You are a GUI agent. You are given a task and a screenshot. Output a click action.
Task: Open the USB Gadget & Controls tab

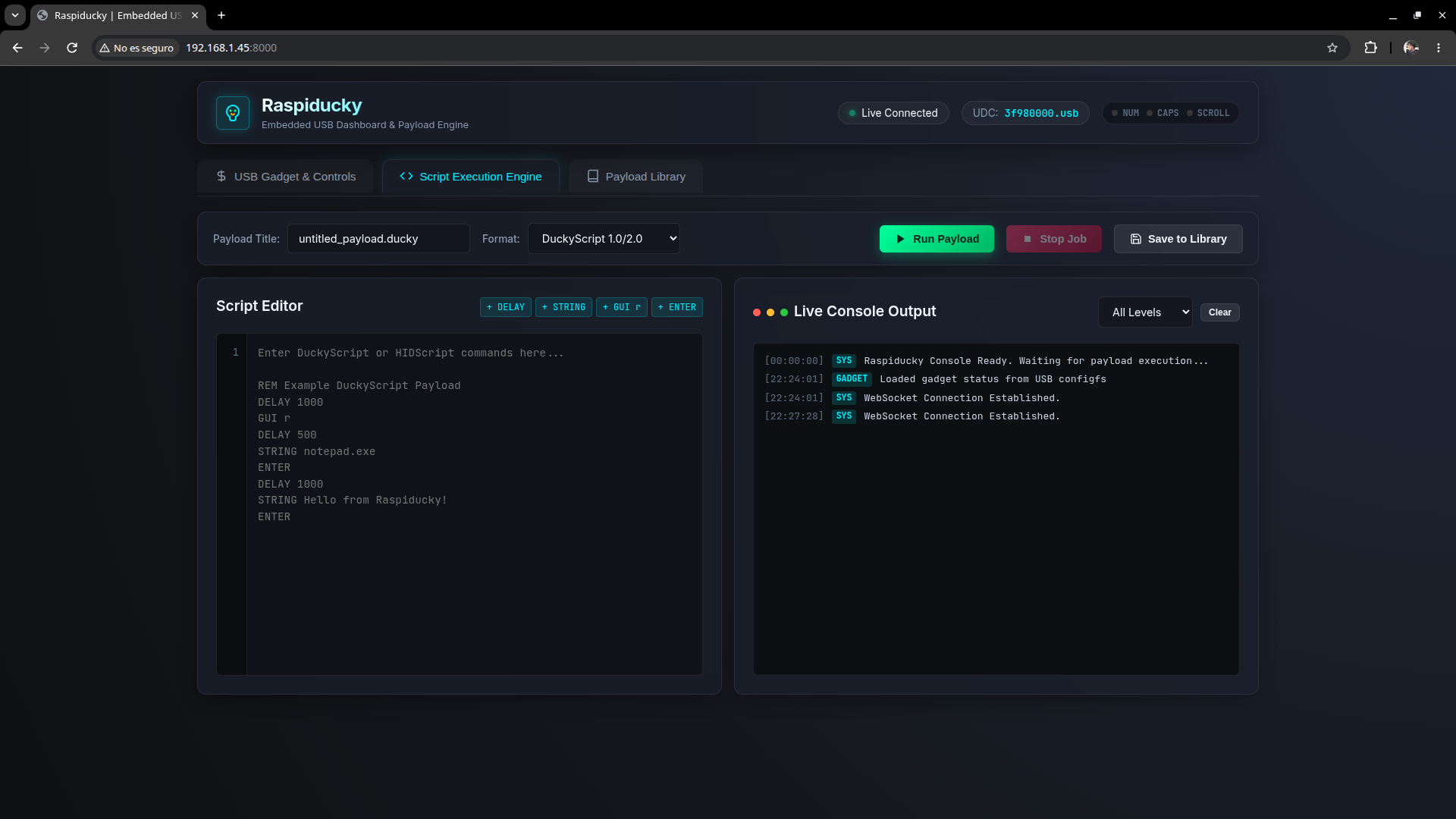pos(285,177)
